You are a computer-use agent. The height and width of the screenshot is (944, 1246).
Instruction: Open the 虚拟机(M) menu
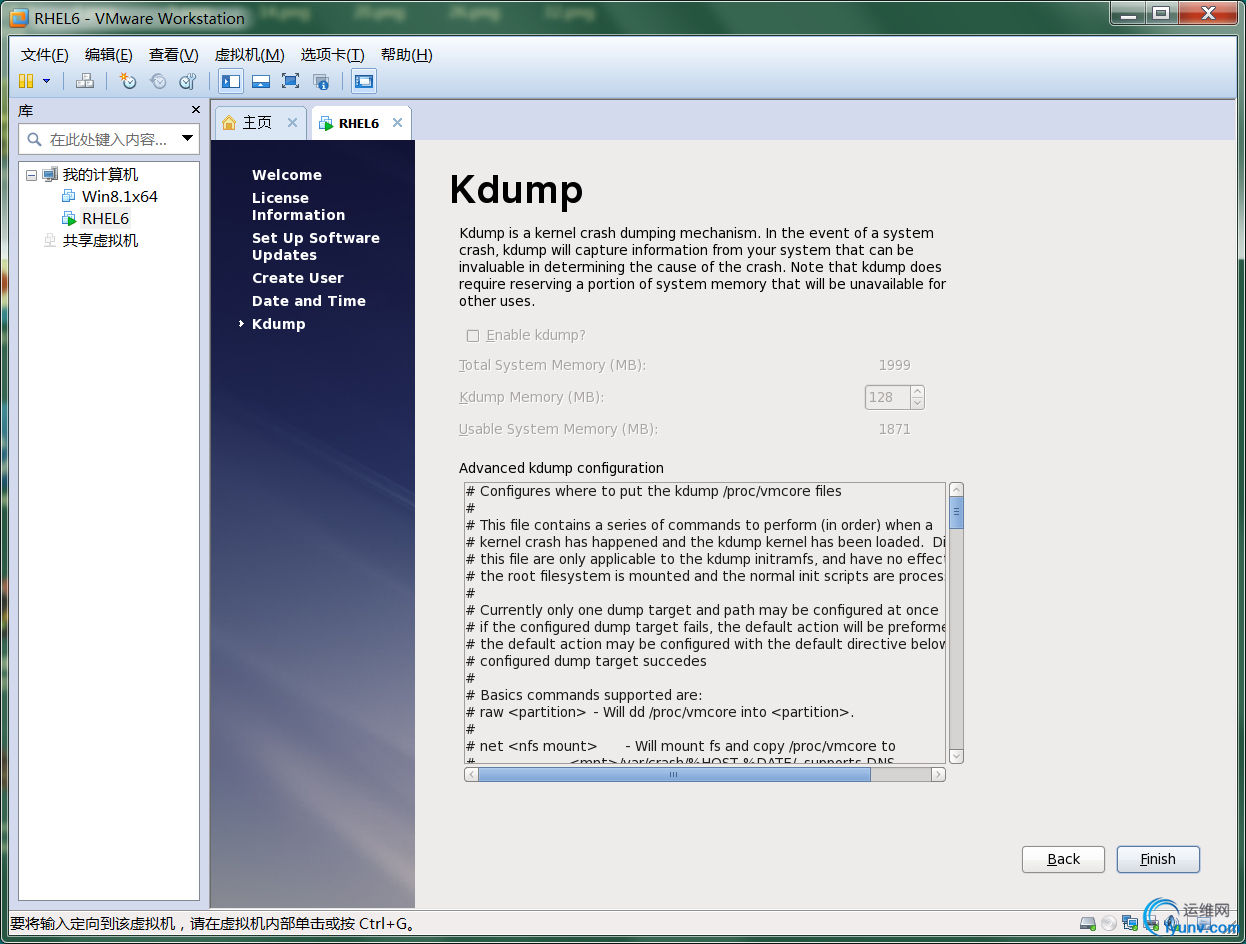pos(250,55)
